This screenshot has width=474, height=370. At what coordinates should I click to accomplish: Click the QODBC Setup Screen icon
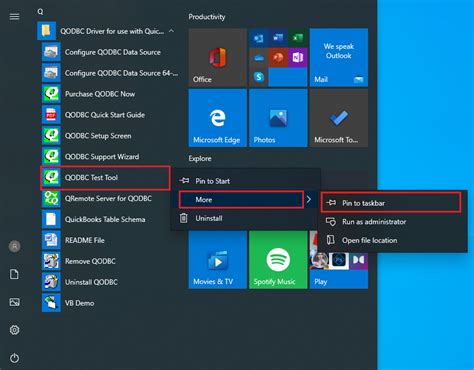(x=51, y=136)
